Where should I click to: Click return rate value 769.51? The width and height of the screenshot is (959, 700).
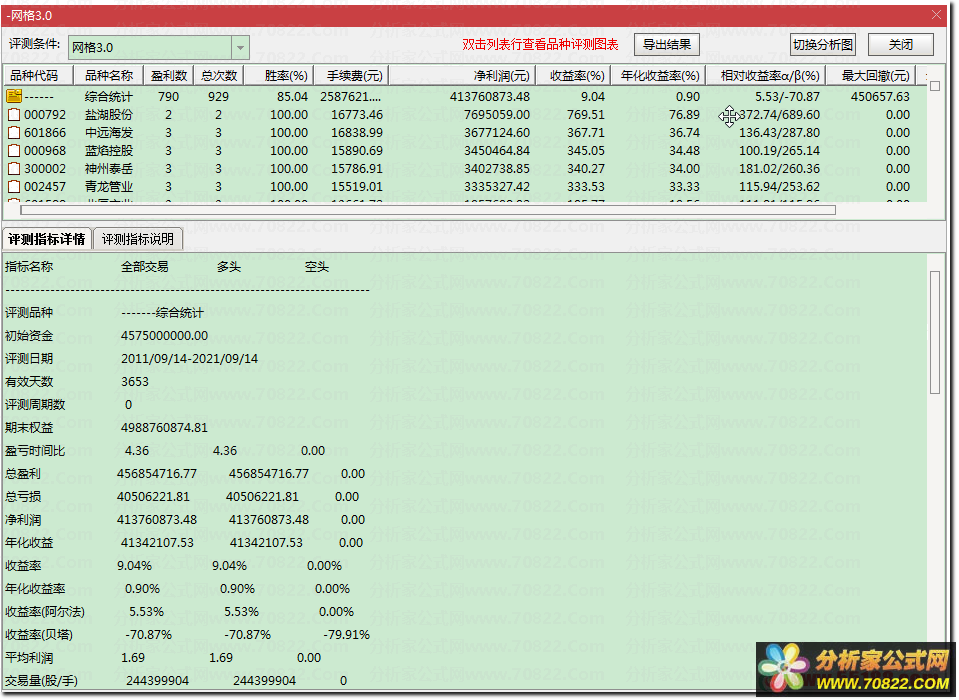tap(585, 115)
